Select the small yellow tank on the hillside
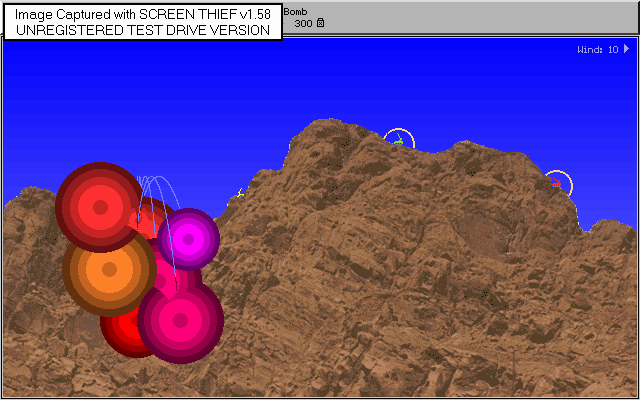The width and height of the screenshot is (640, 400). click(x=241, y=193)
